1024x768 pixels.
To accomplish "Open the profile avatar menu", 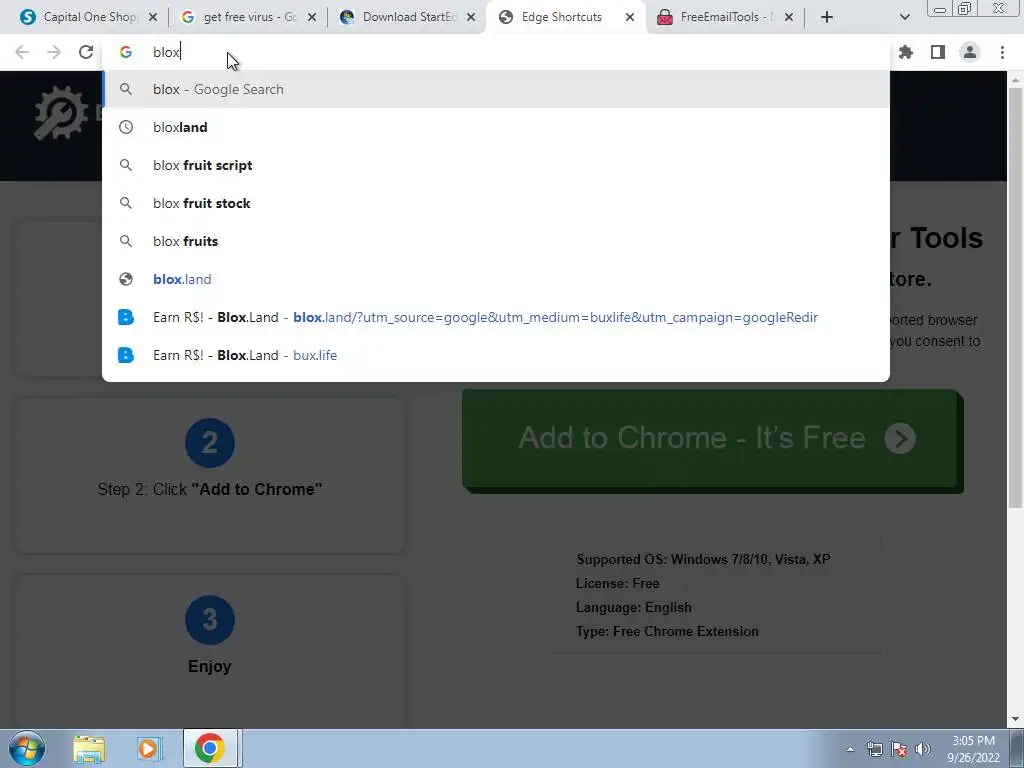I will tap(970, 52).
